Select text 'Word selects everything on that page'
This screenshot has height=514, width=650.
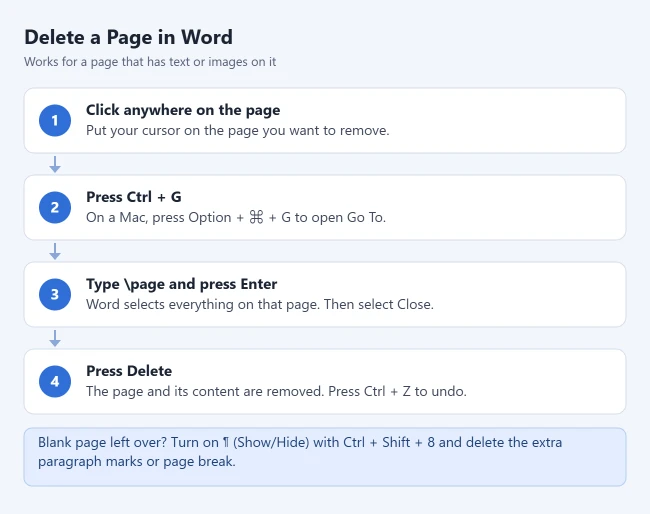pyautogui.click(x=202, y=305)
